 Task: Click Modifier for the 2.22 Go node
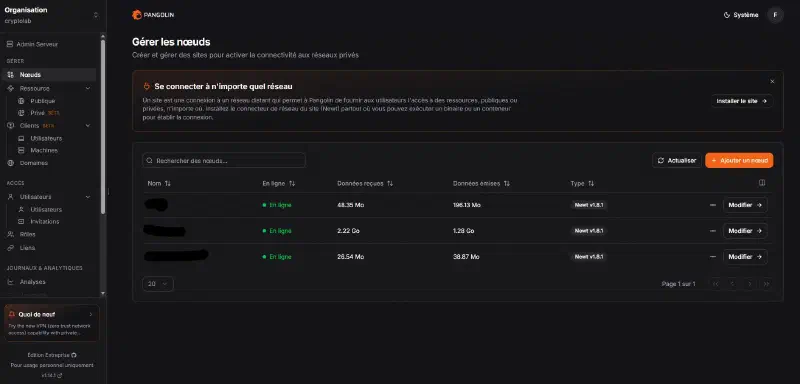point(745,231)
